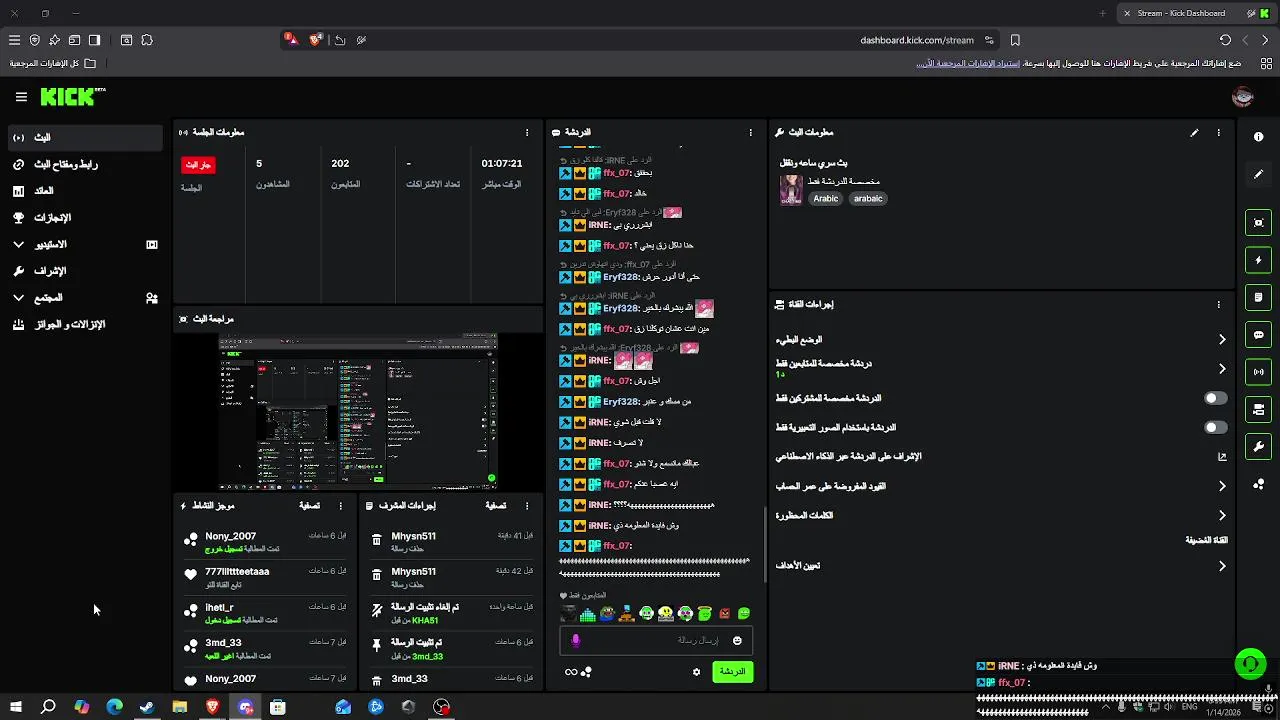The image size is (1280, 720).
Task: Expand the Community section in sidebar
Action: [19, 298]
